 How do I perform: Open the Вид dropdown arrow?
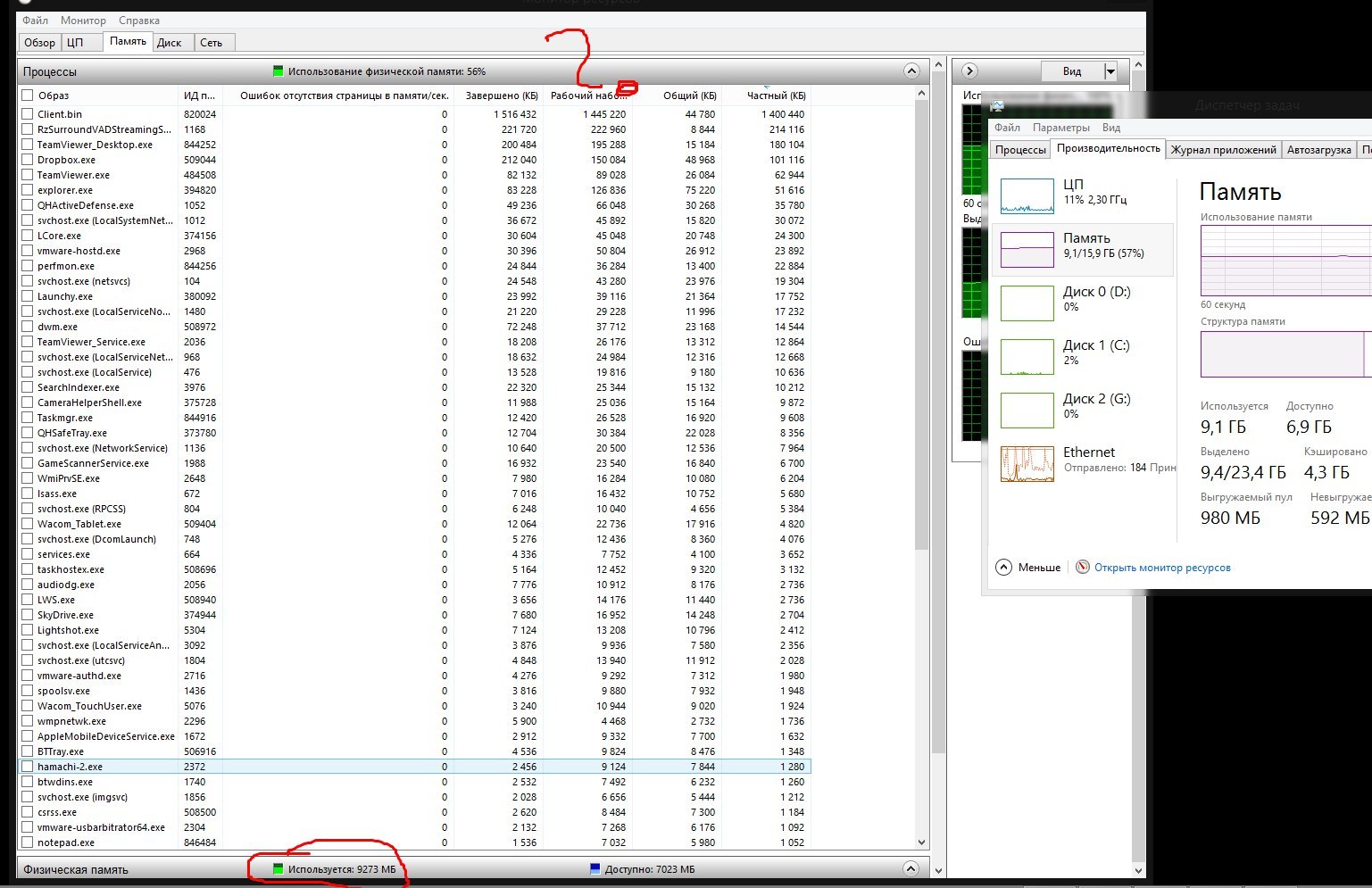point(1110,71)
